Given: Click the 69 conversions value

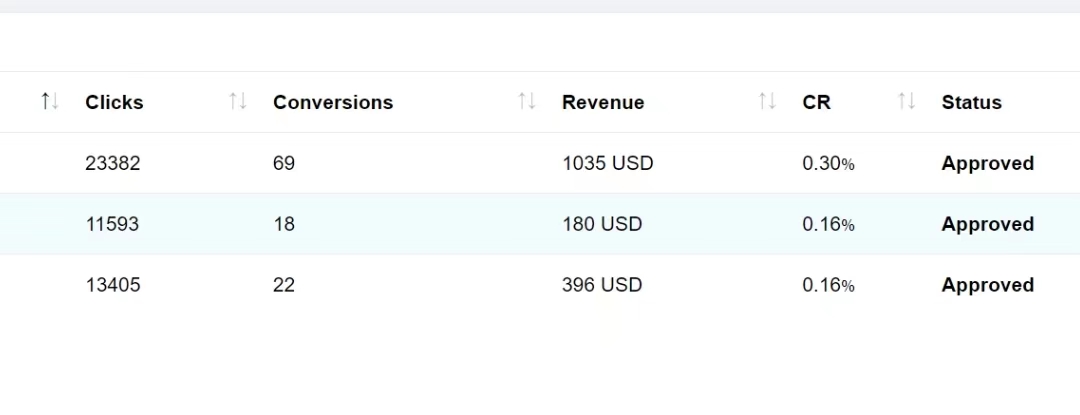Looking at the screenshot, I should click(x=284, y=163).
